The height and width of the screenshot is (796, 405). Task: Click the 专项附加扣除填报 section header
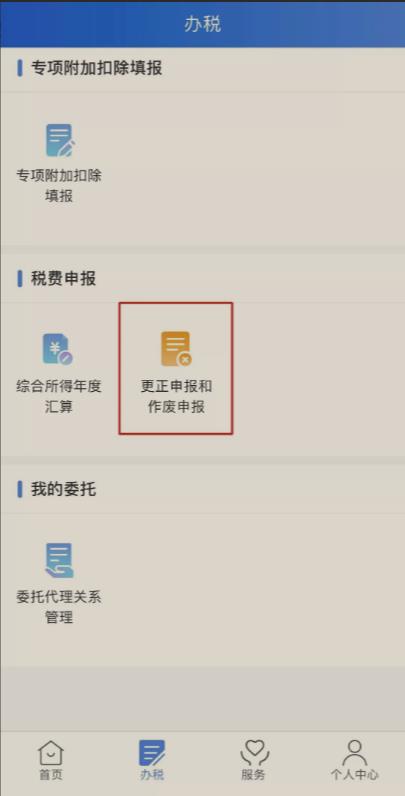[96, 68]
